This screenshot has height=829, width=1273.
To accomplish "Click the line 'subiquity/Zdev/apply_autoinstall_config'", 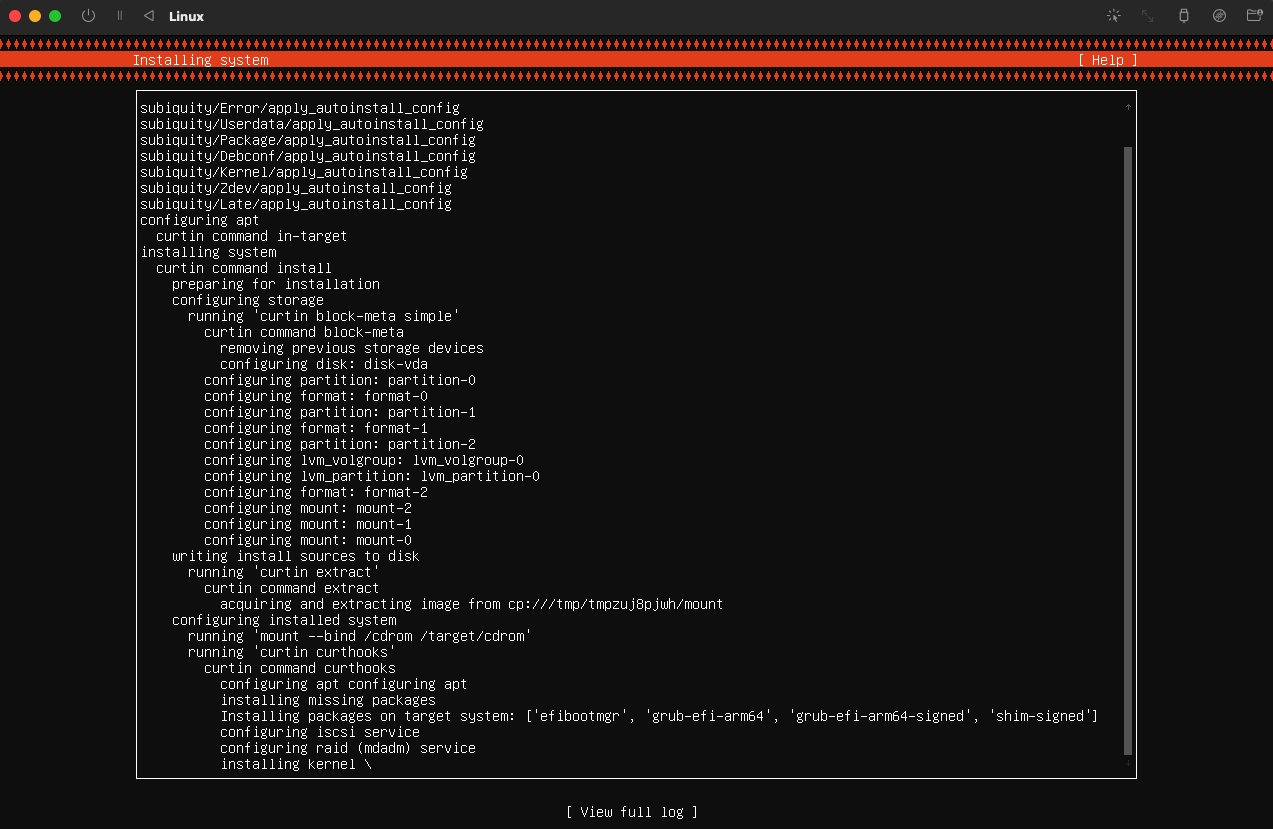I will point(296,188).
